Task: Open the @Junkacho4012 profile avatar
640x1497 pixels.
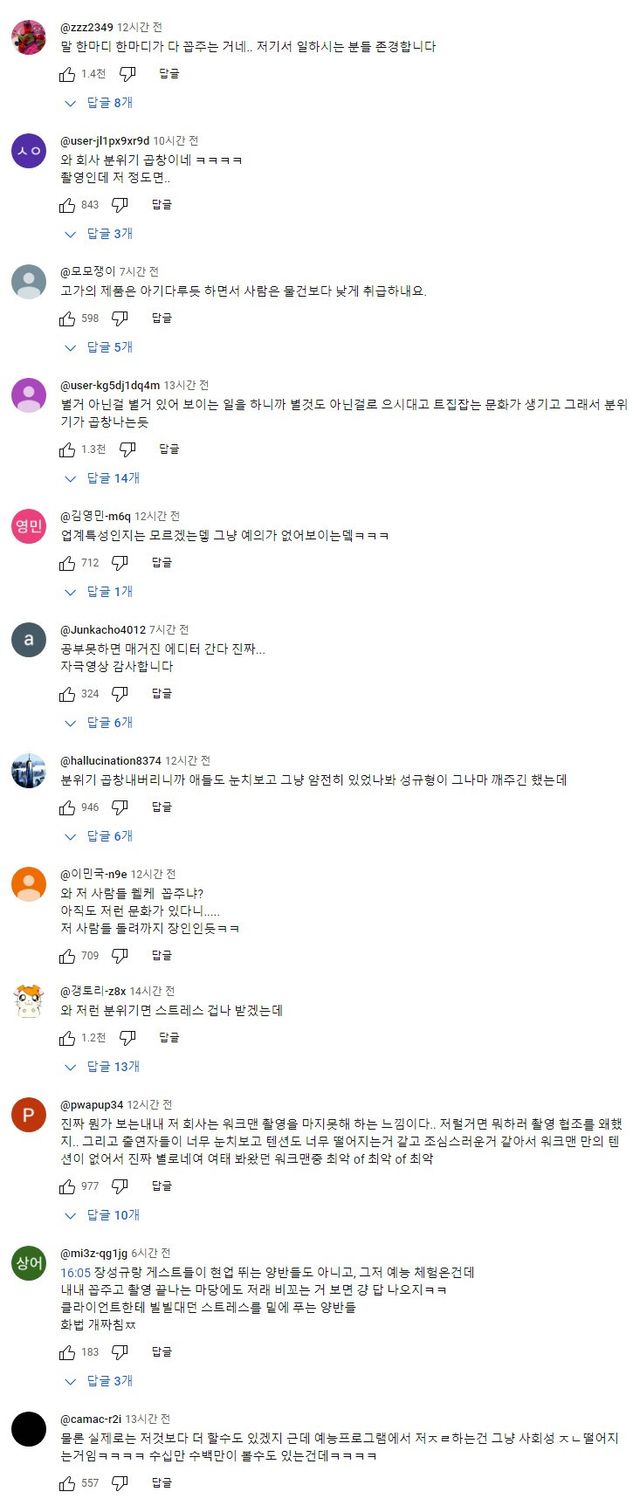Action: tap(29, 640)
